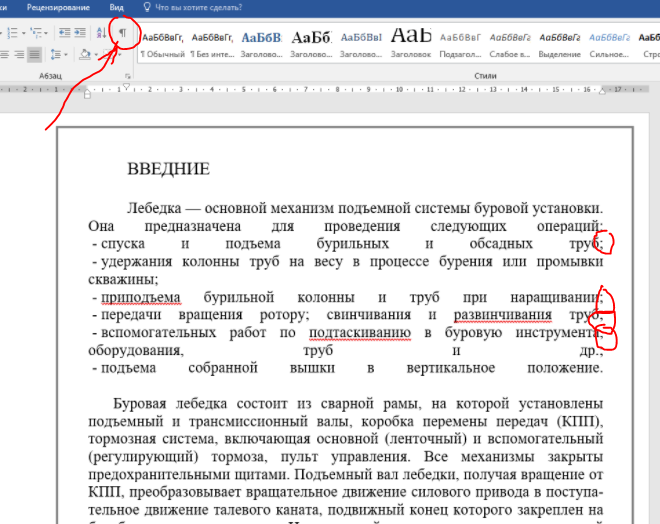The image size is (660, 524).
Task: Toggle Justify text alignment
Action: [34, 54]
